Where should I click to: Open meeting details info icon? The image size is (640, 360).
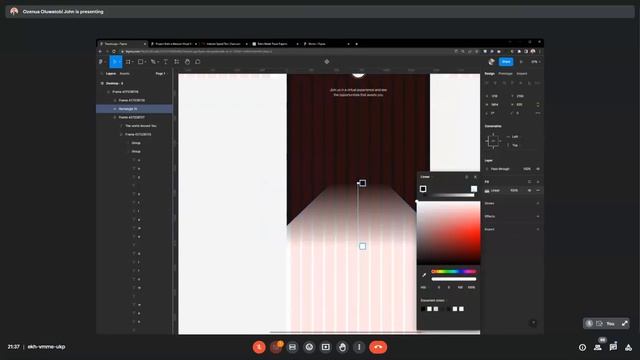click(582, 347)
